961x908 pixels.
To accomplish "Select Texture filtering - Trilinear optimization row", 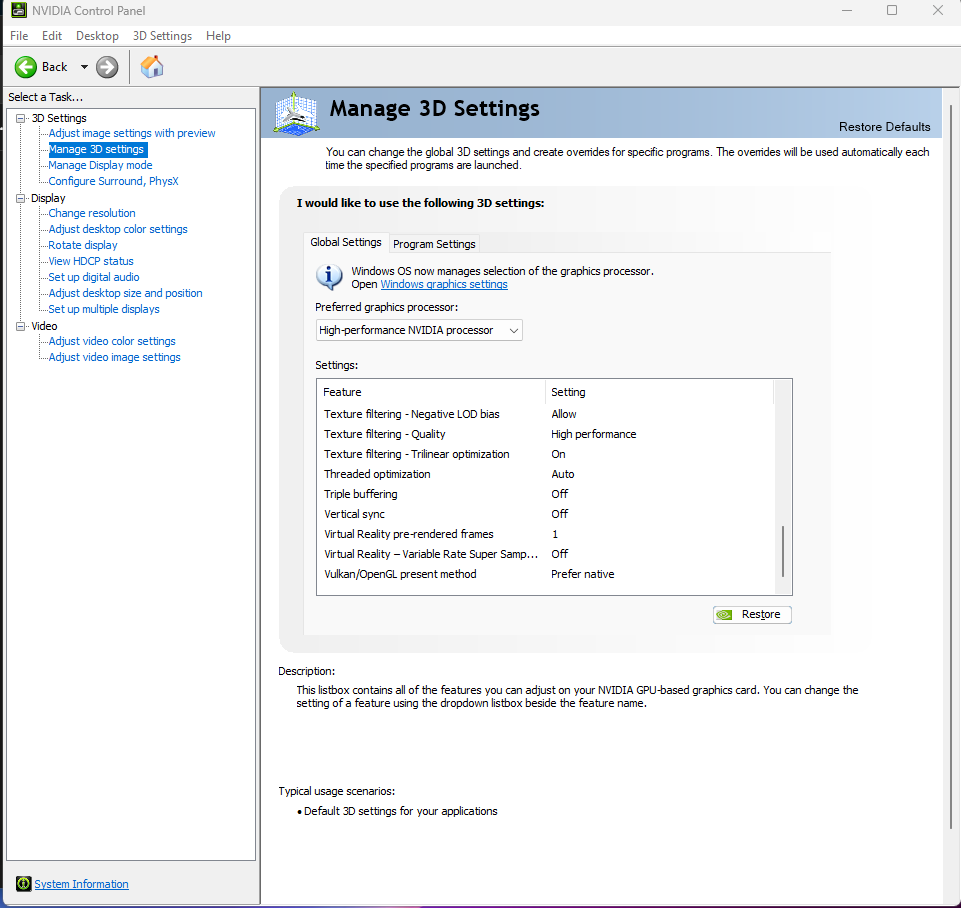I will pyautogui.click(x=545, y=454).
